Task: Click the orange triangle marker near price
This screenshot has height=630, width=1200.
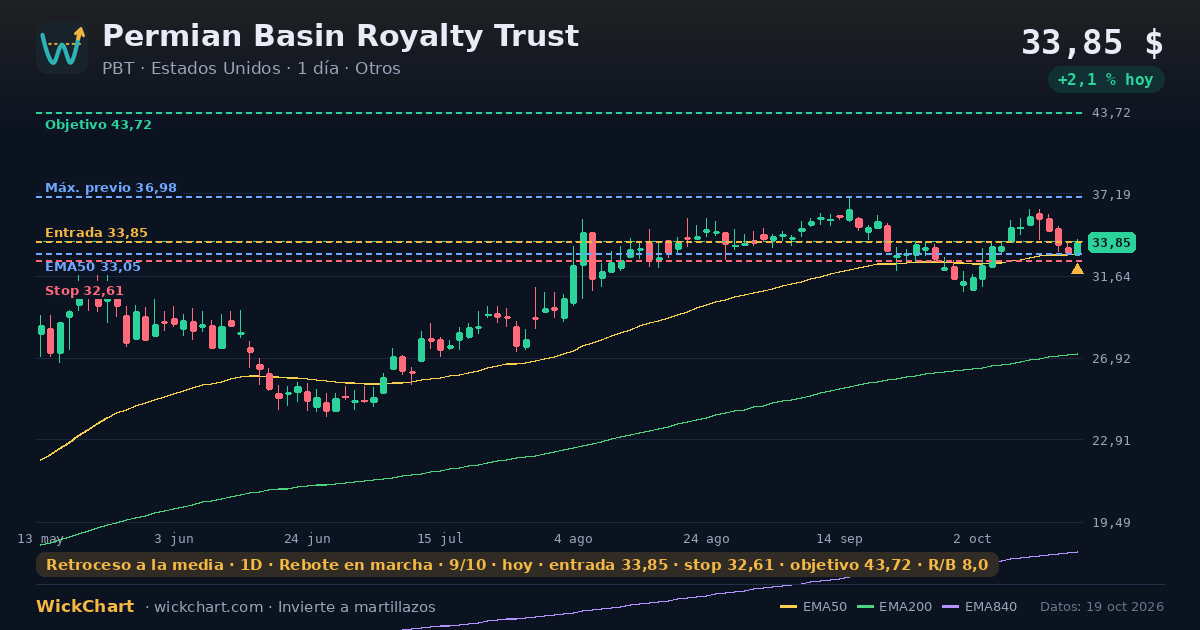Action: [1077, 268]
